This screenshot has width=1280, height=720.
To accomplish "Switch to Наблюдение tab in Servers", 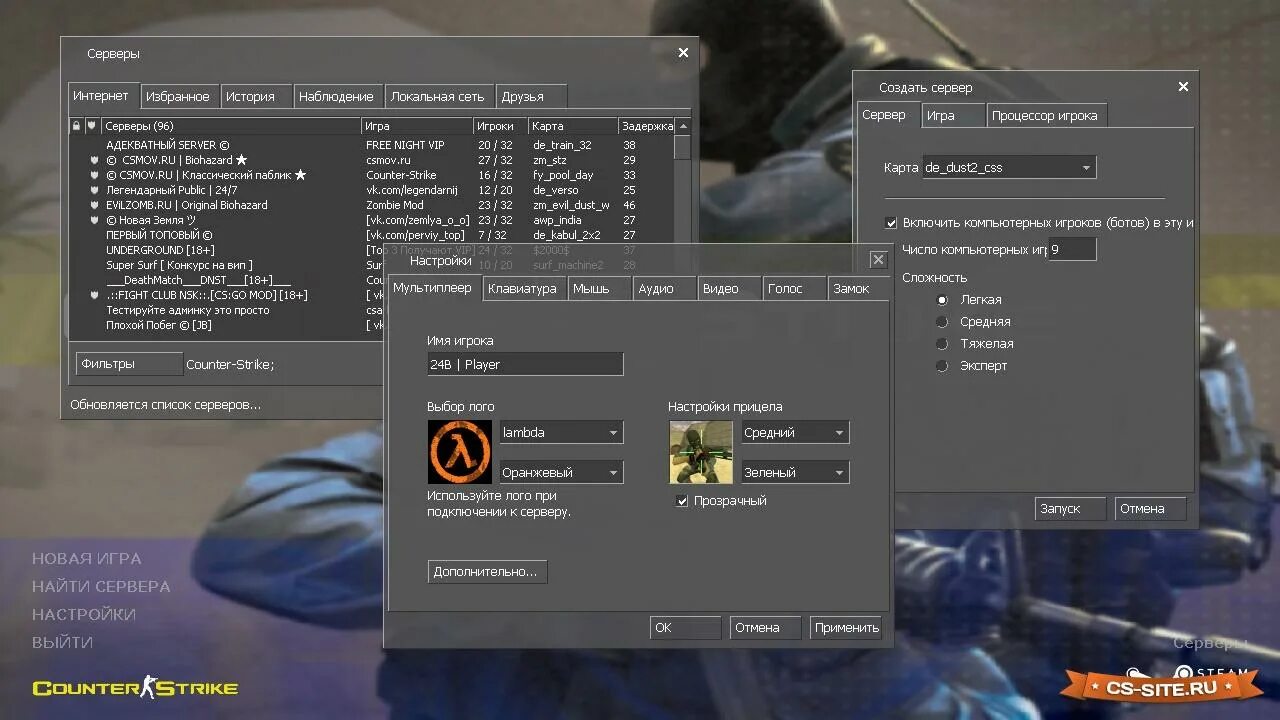I will pyautogui.click(x=337, y=97).
